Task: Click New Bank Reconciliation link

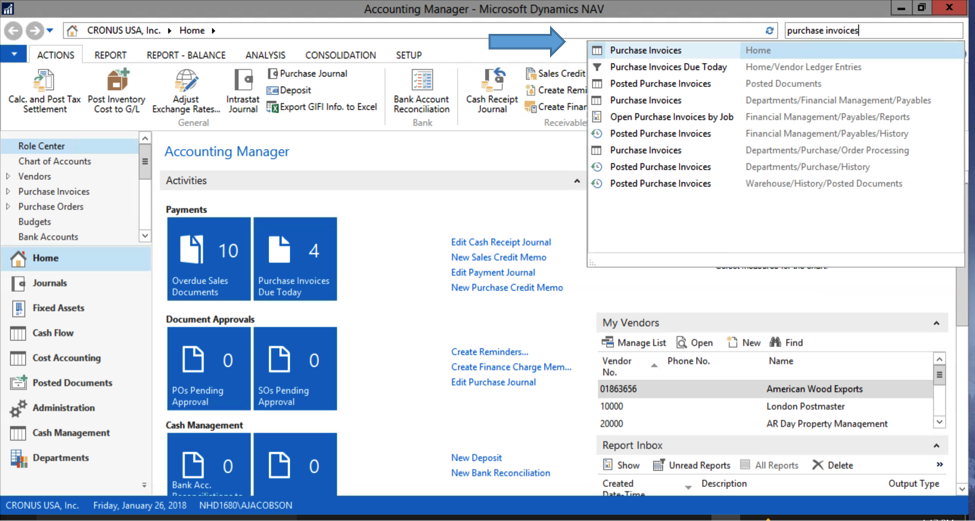Action: tap(501, 473)
